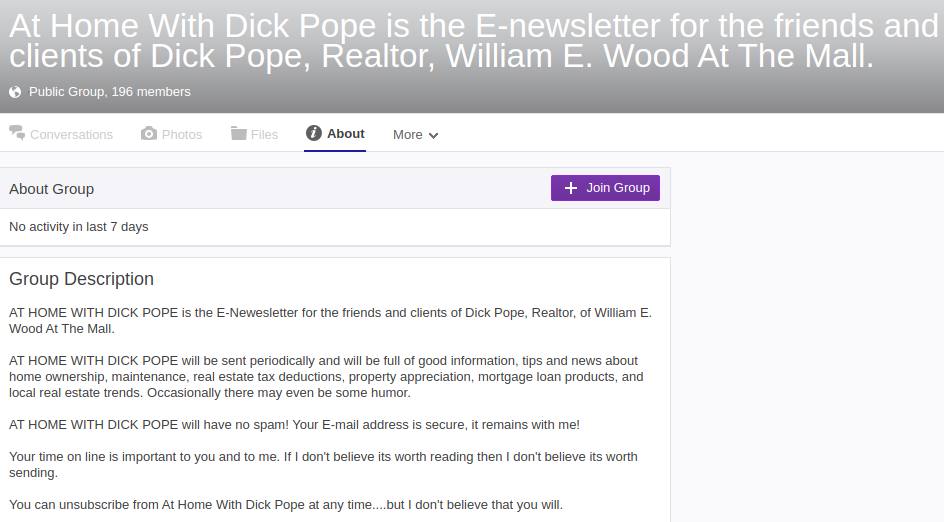Click the plus icon in Join Group
The height and width of the screenshot is (522, 944).
click(x=571, y=188)
